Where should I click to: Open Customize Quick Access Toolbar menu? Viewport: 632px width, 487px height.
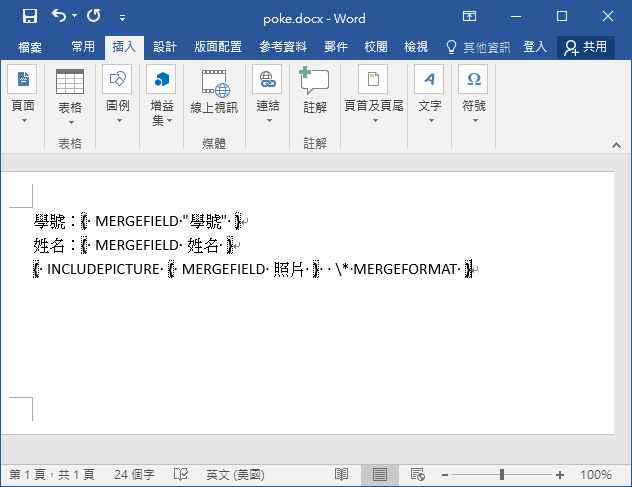(x=123, y=17)
